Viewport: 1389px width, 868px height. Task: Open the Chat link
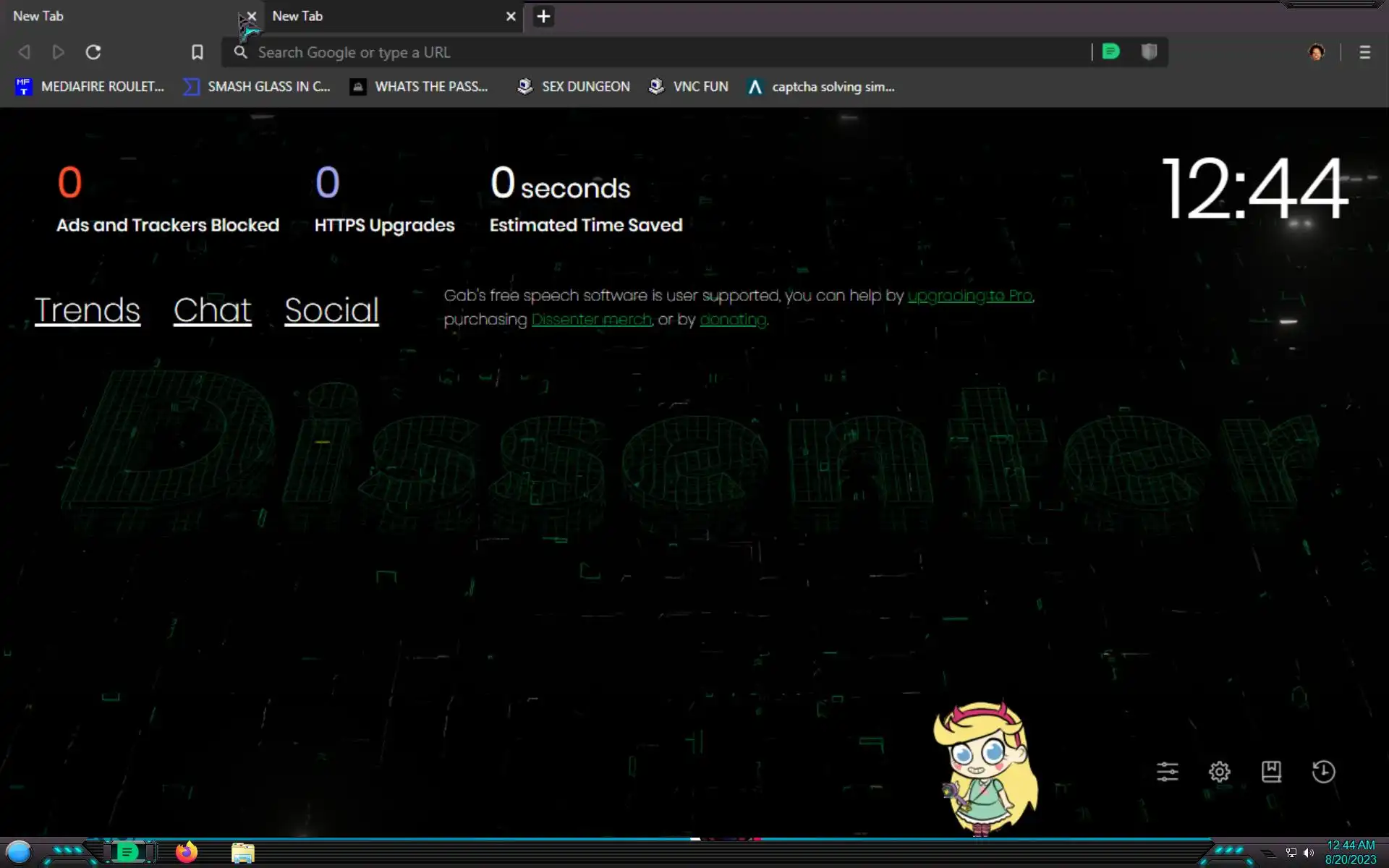pos(212,310)
